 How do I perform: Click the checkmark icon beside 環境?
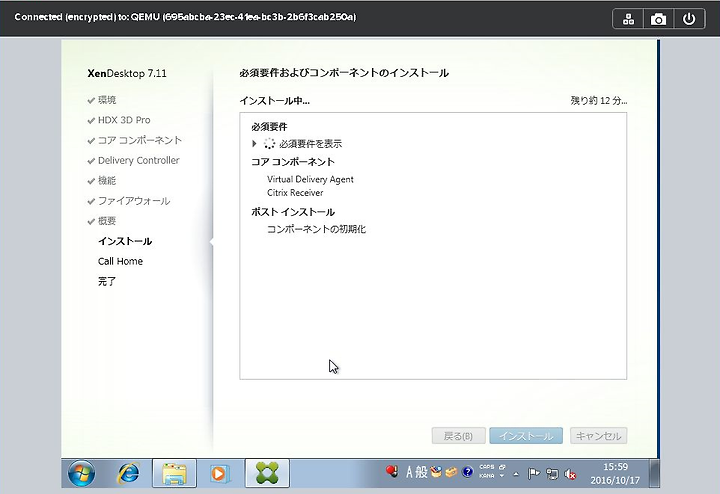click(x=91, y=101)
